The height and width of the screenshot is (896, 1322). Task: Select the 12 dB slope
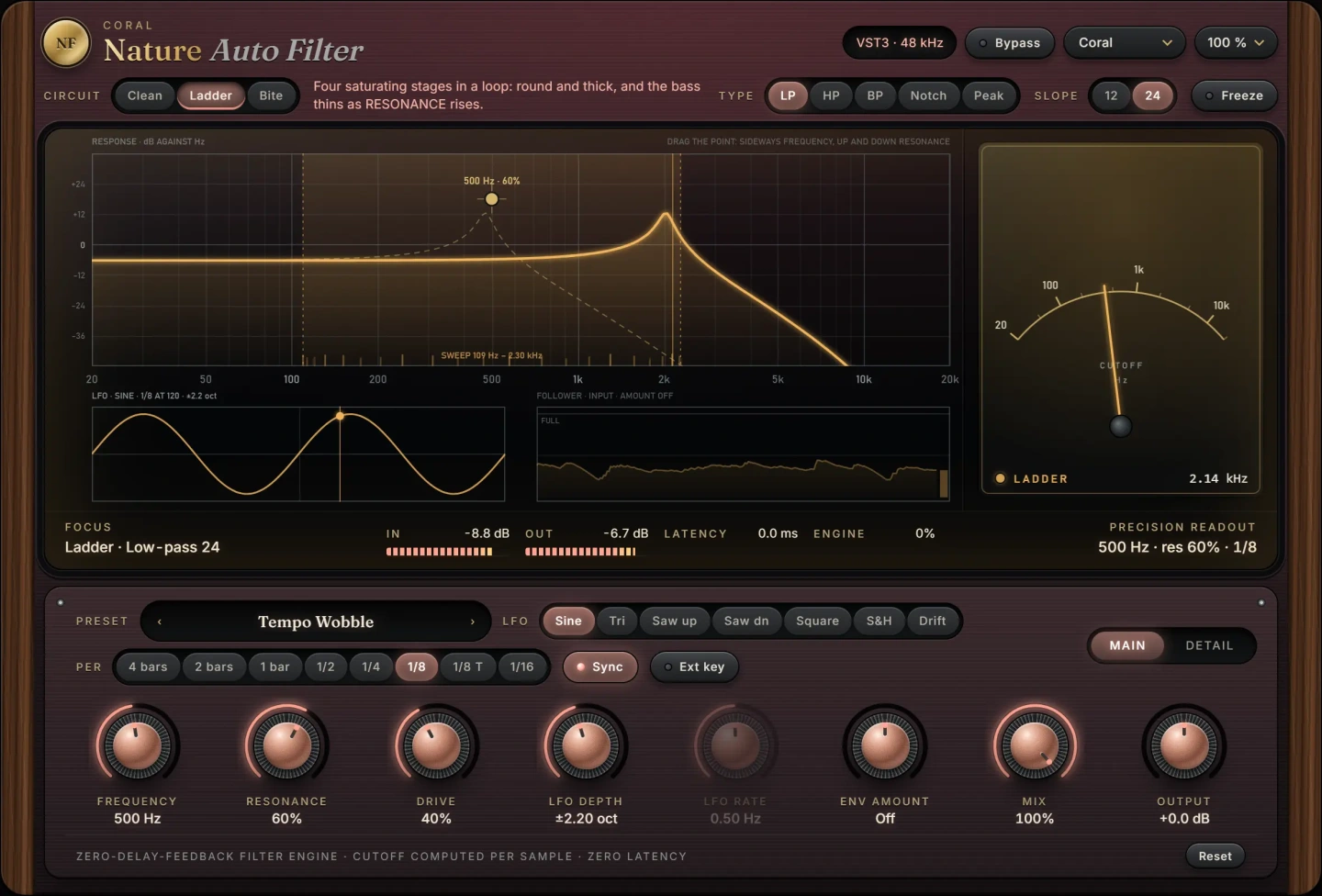click(x=1111, y=95)
